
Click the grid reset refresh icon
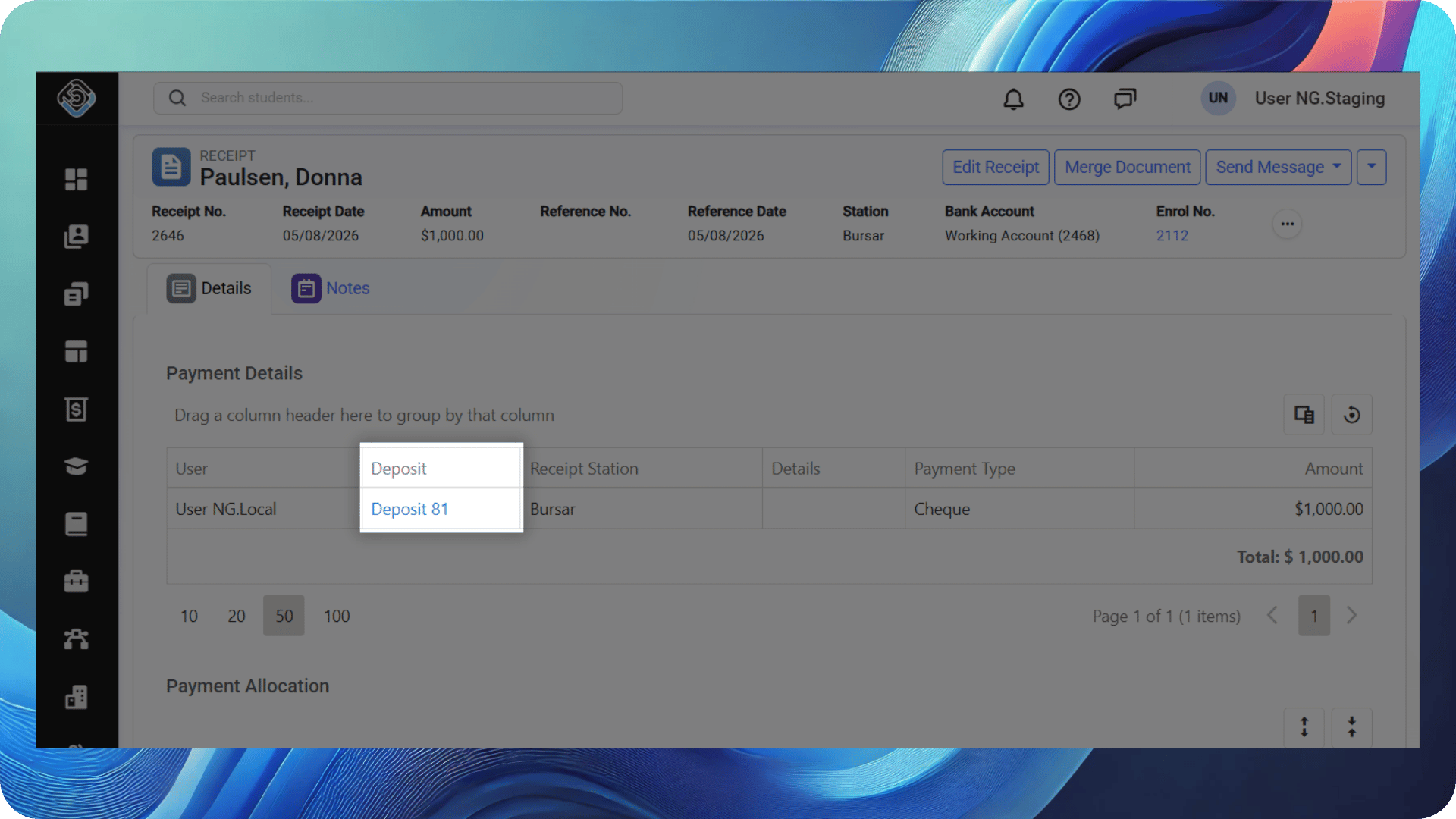[x=1352, y=415]
